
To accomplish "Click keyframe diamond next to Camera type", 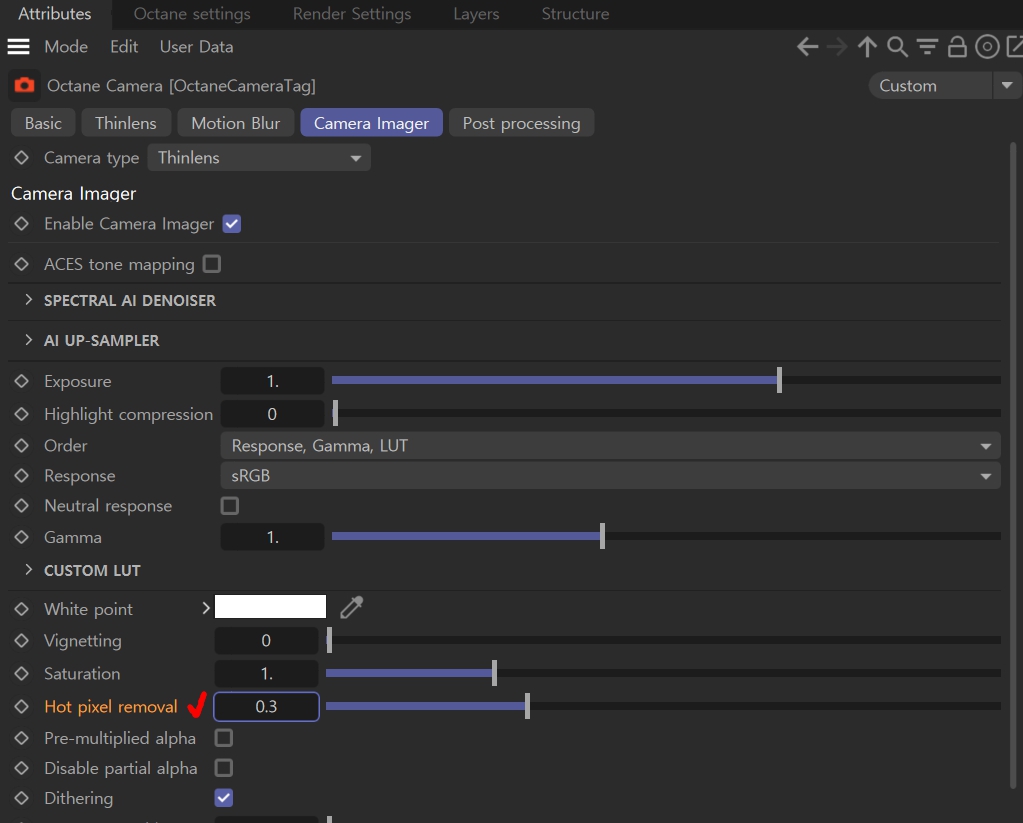I will (22, 157).
